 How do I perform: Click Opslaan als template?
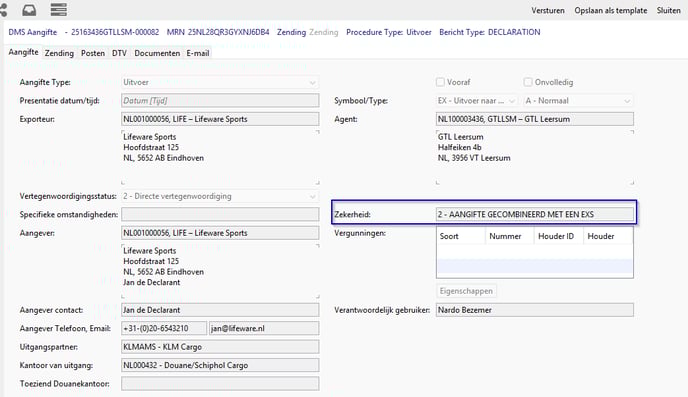point(611,11)
